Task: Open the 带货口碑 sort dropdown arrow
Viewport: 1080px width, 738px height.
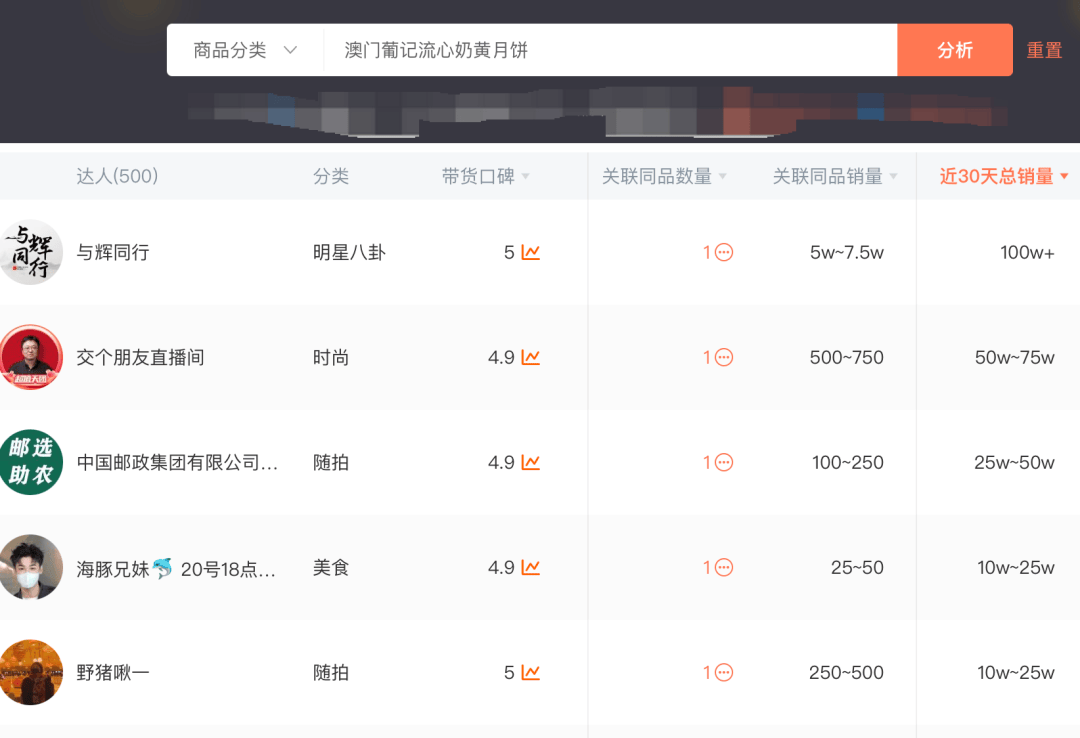Action: click(524, 176)
